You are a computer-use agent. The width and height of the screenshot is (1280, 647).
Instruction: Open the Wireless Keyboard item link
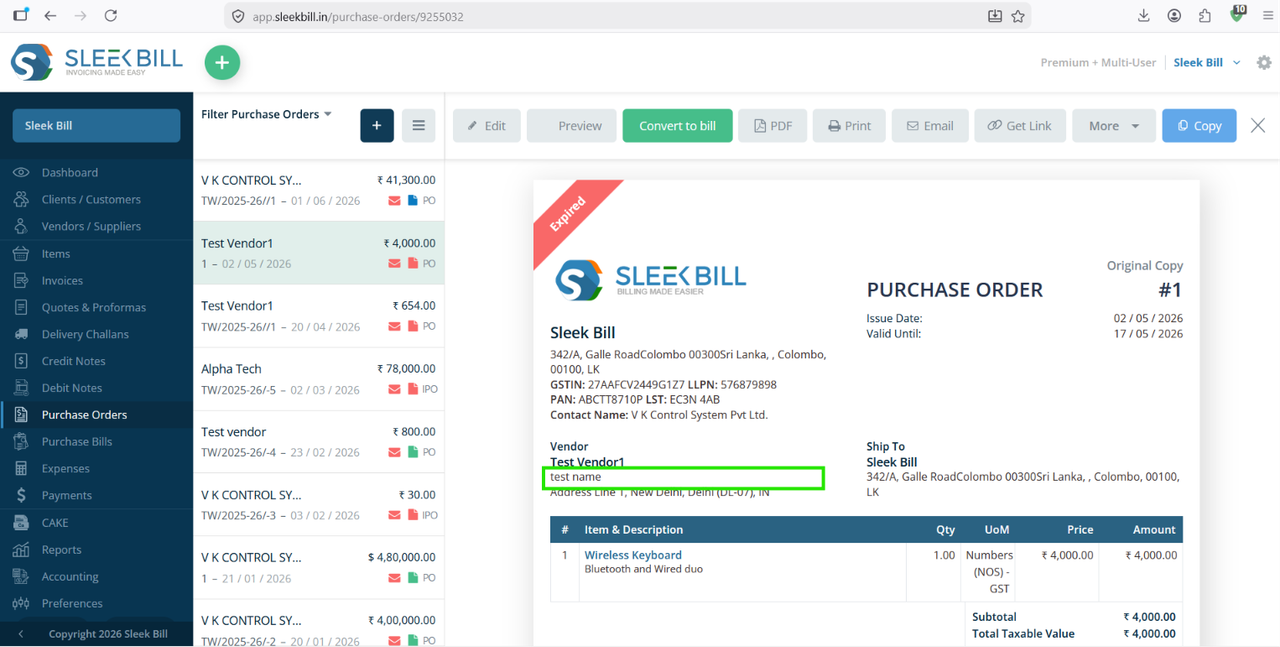click(633, 555)
